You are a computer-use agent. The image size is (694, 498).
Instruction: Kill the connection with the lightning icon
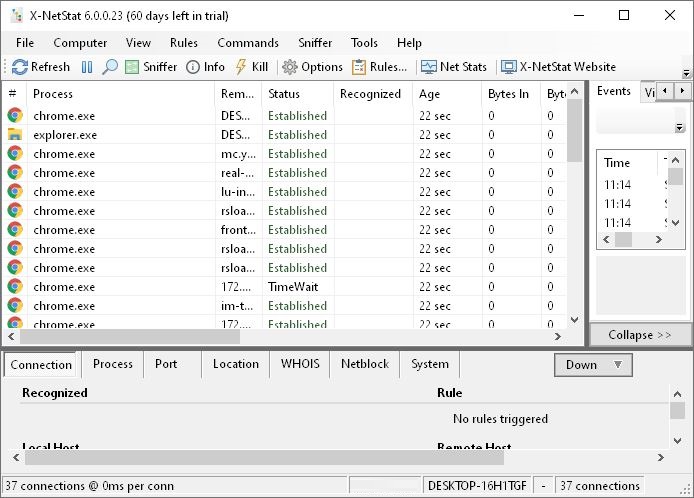(x=252, y=67)
